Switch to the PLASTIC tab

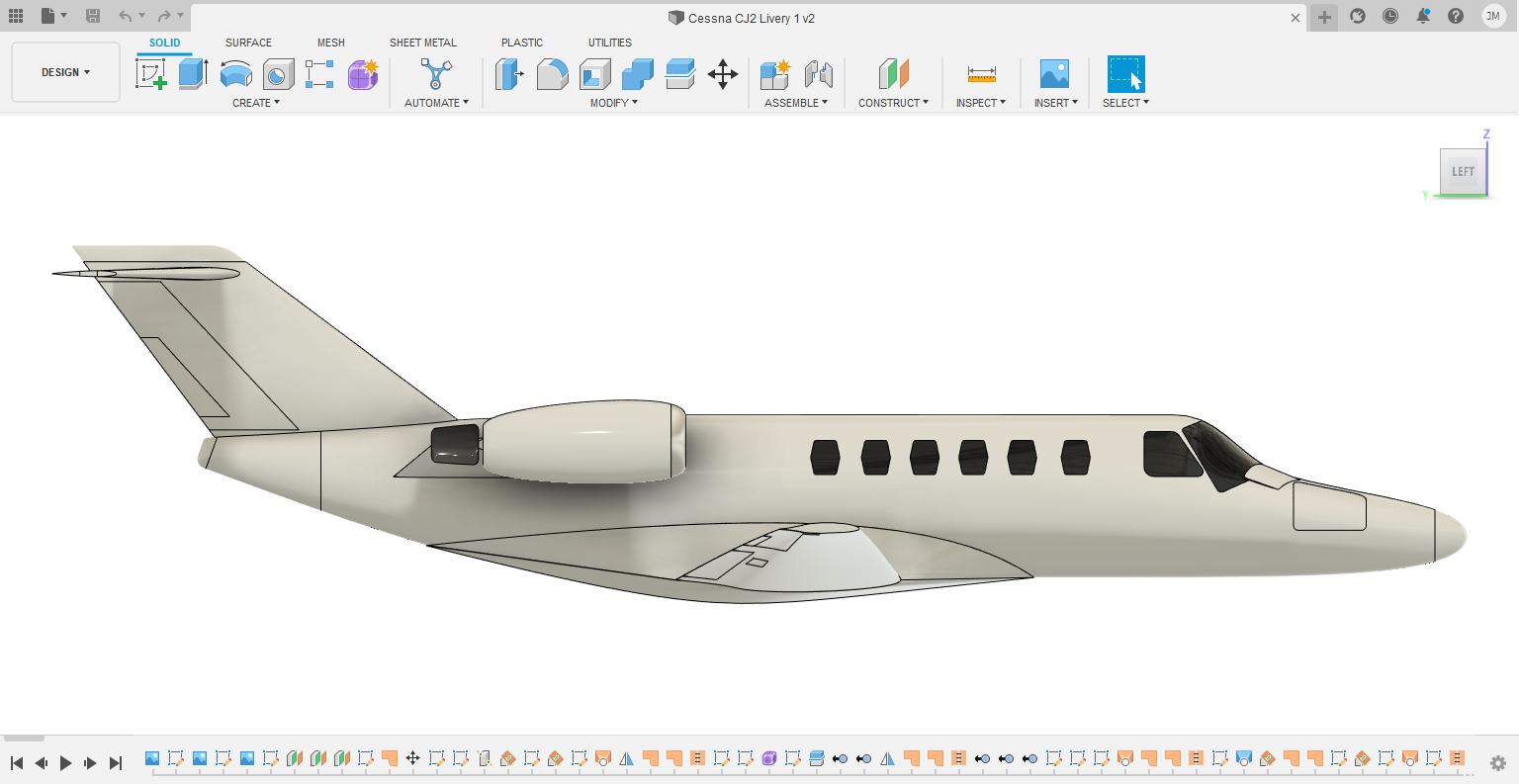pyautogui.click(x=522, y=43)
